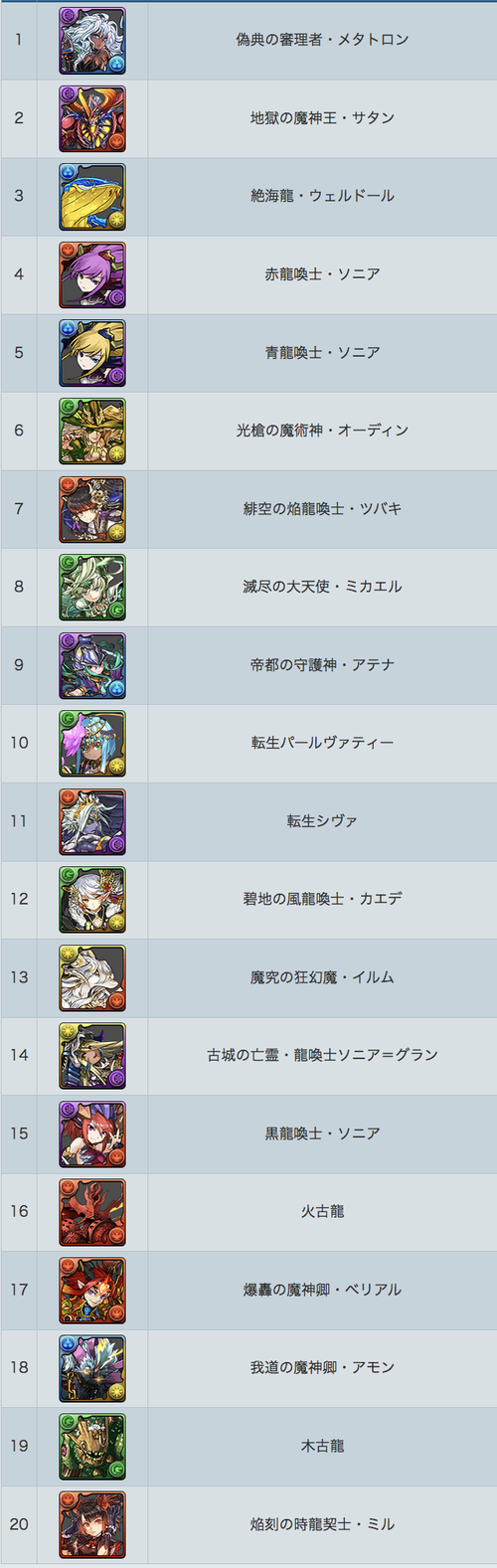
Task: Open the blonde 青龍喚士・ソニア icon
Action: coord(92,353)
